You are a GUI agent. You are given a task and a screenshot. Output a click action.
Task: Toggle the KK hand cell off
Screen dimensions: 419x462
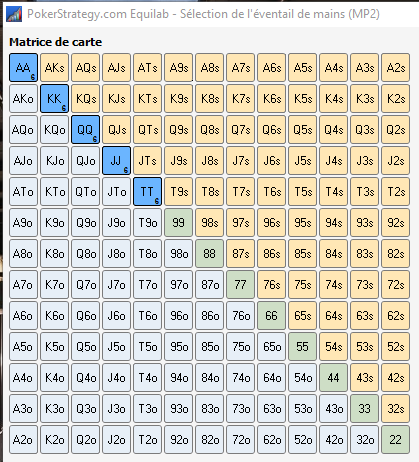(x=54, y=99)
